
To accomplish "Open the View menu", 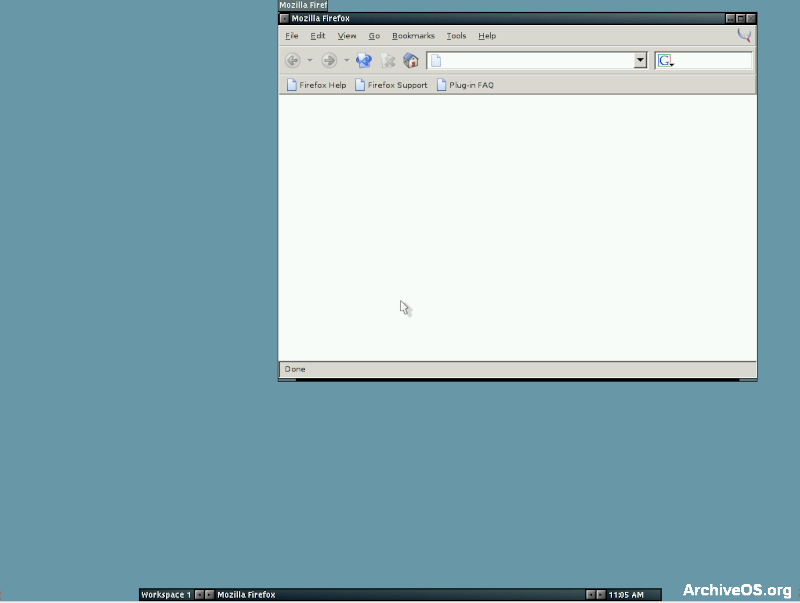I will coord(346,36).
